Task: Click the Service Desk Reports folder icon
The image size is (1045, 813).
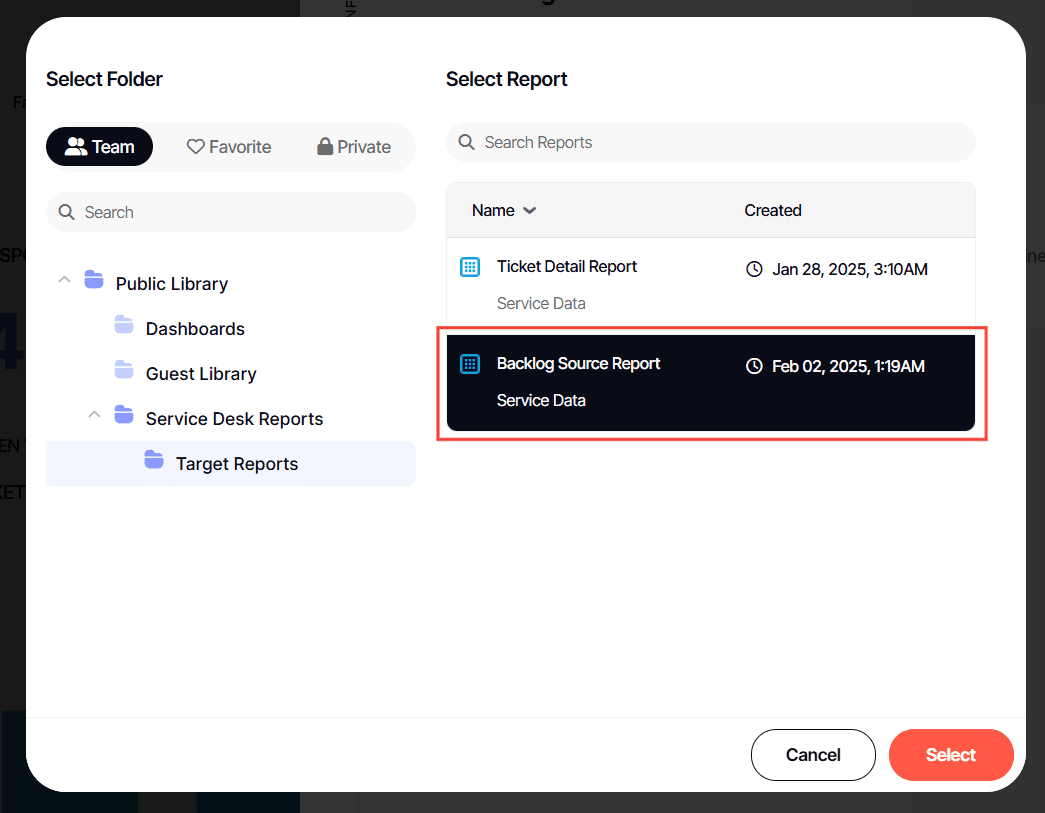Action: (x=124, y=415)
